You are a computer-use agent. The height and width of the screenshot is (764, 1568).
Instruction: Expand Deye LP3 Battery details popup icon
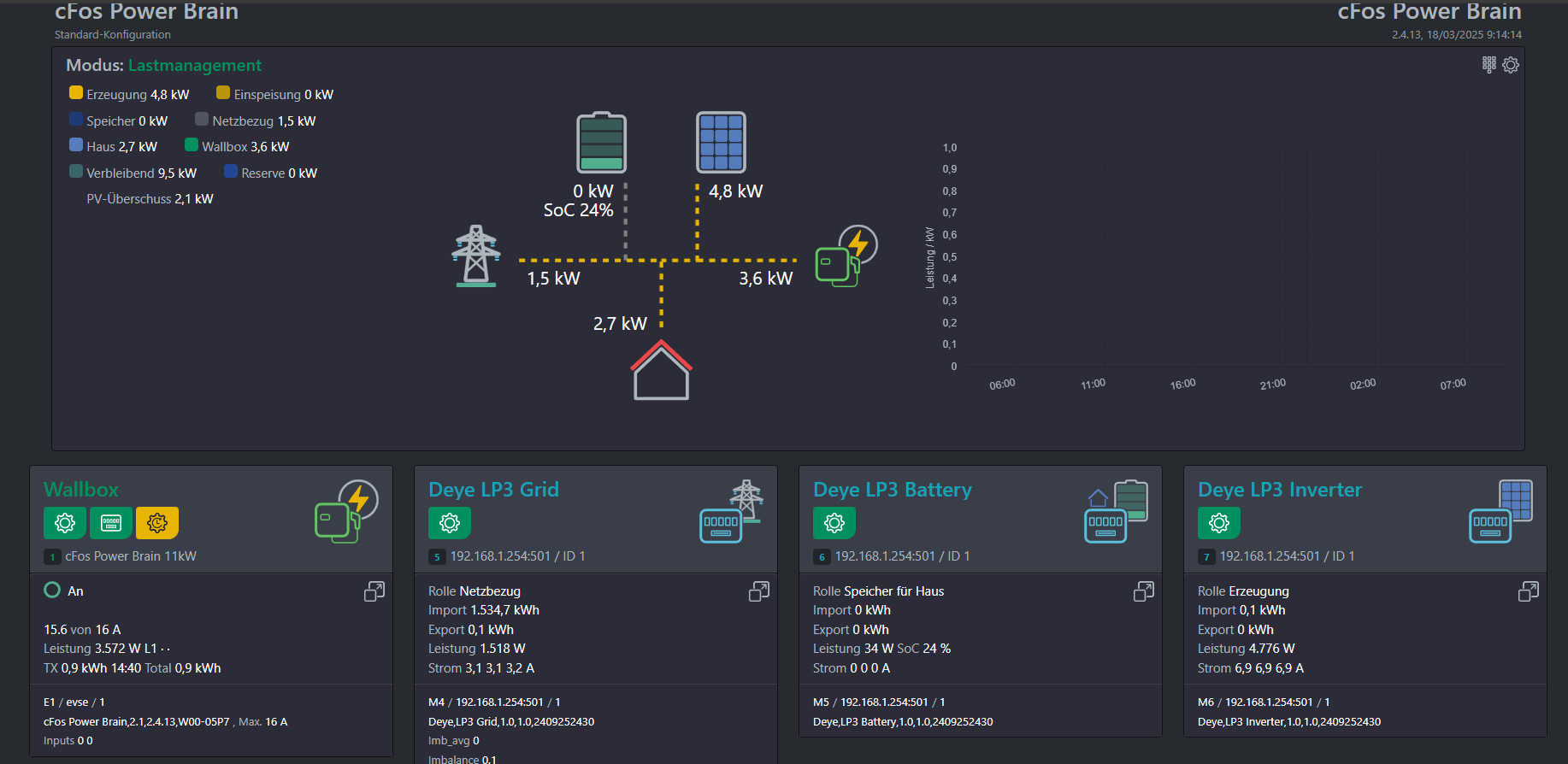tap(1144, 591)
